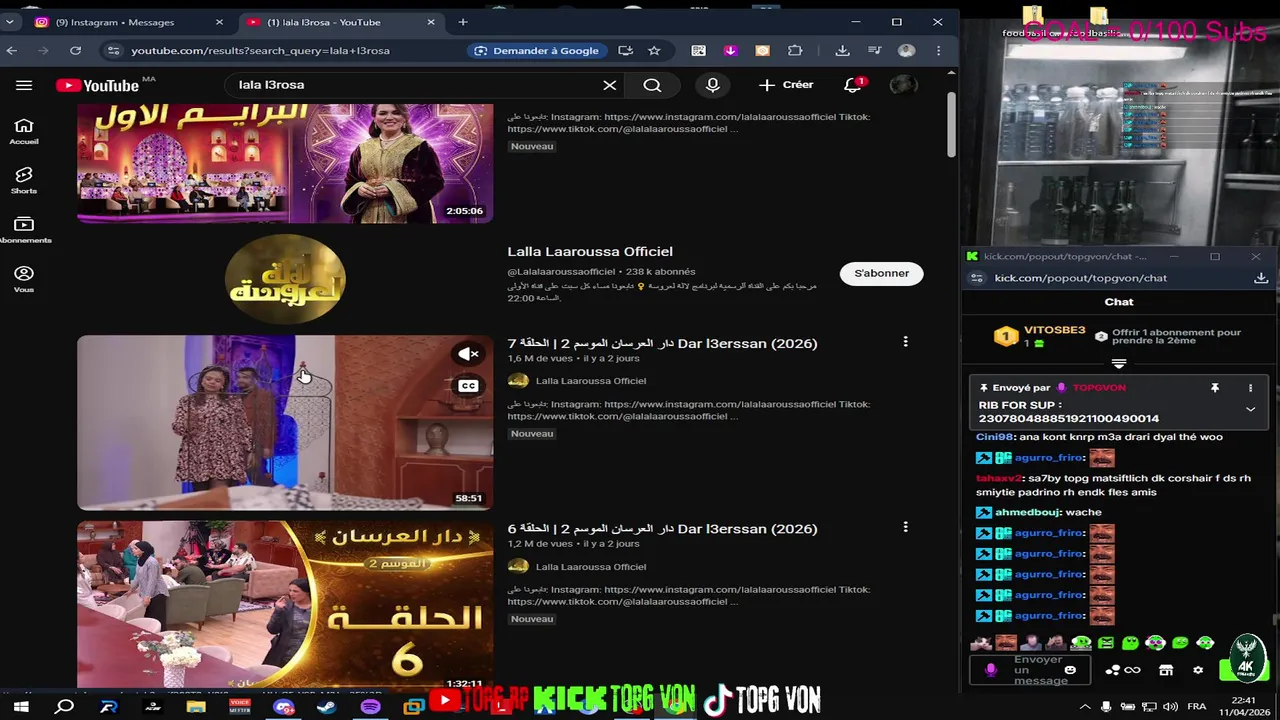1280x720 pixels.
Task: Open episode 7 Dar l3erssan video title
Action: [662, 343]
